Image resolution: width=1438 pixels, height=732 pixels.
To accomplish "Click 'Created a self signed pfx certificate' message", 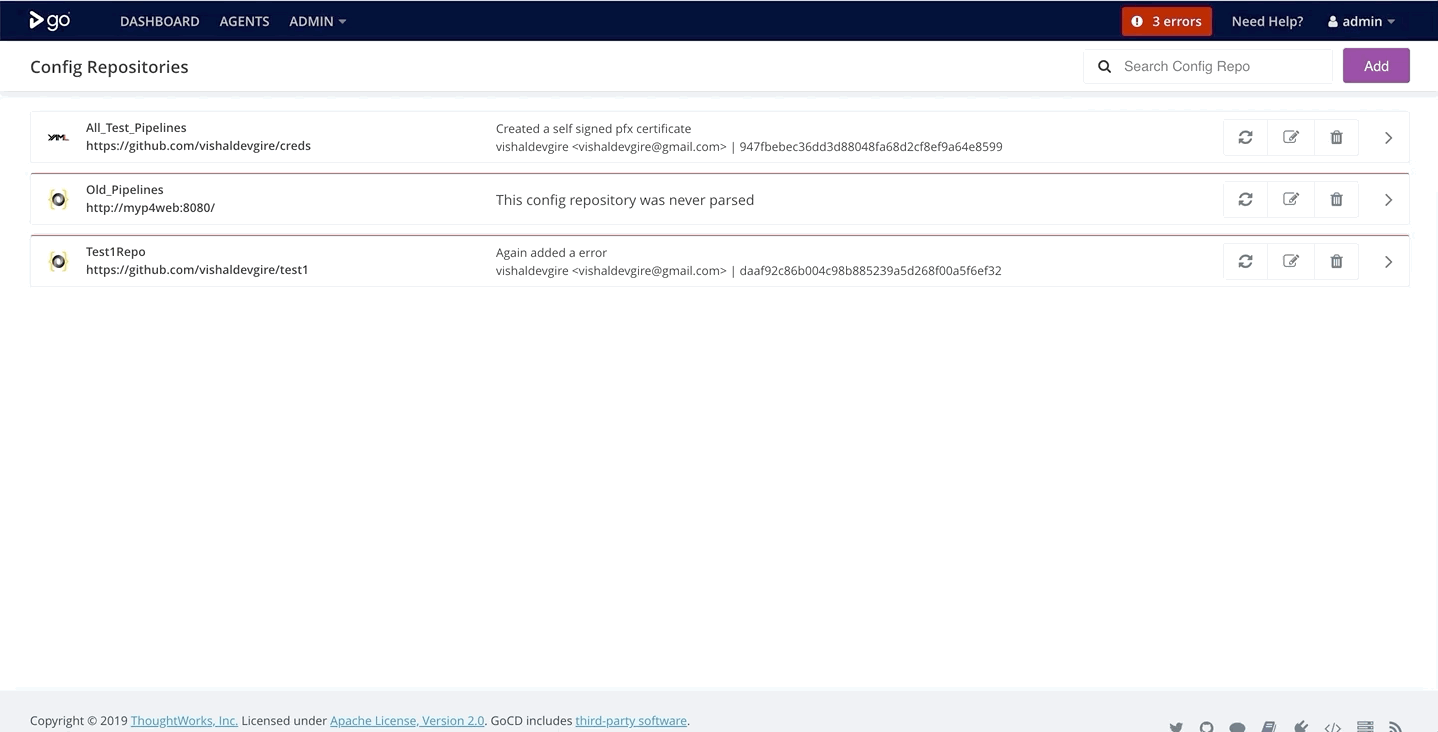I will [593, 129].
